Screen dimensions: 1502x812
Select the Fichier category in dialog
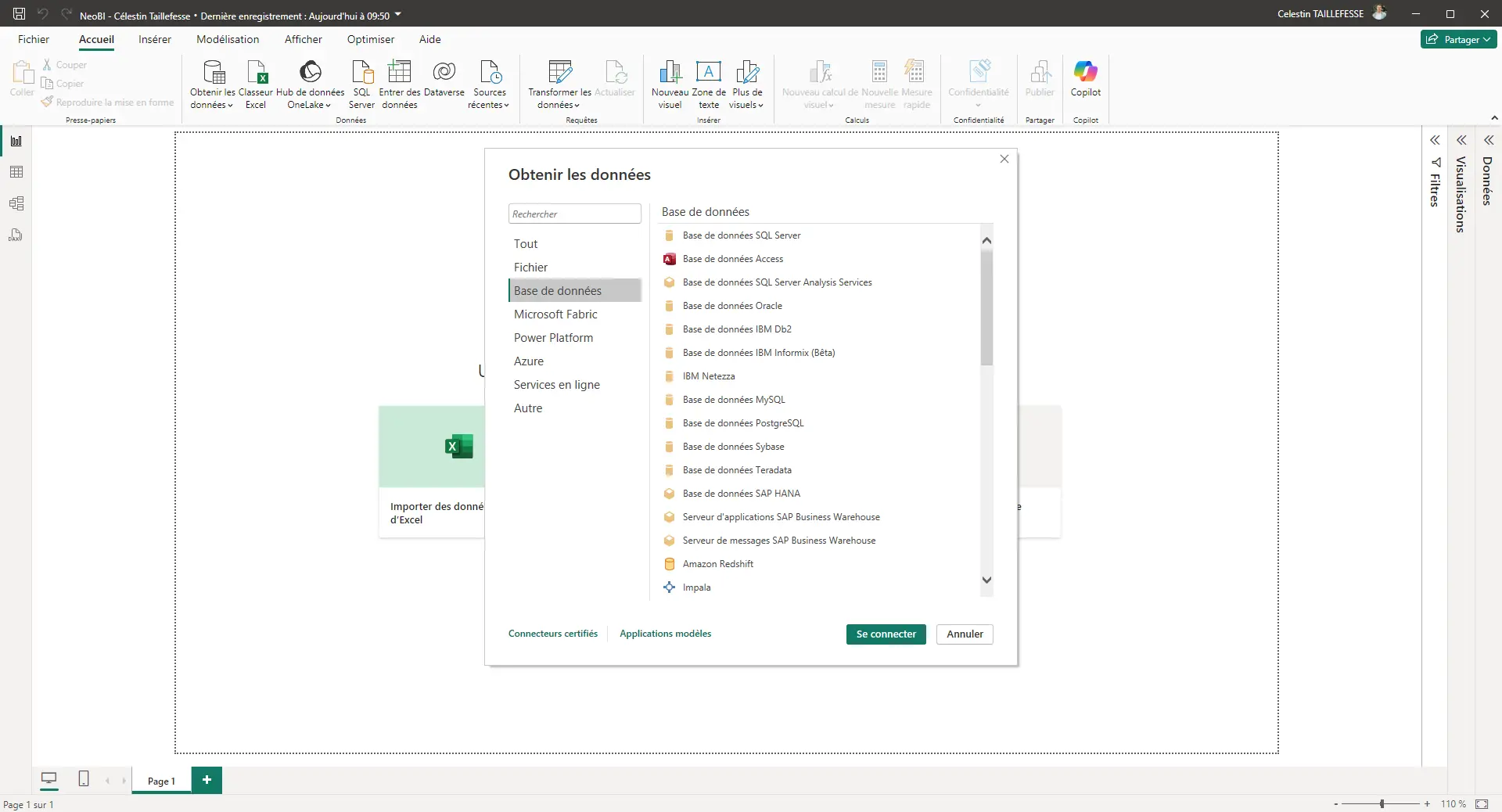[575, 268]
